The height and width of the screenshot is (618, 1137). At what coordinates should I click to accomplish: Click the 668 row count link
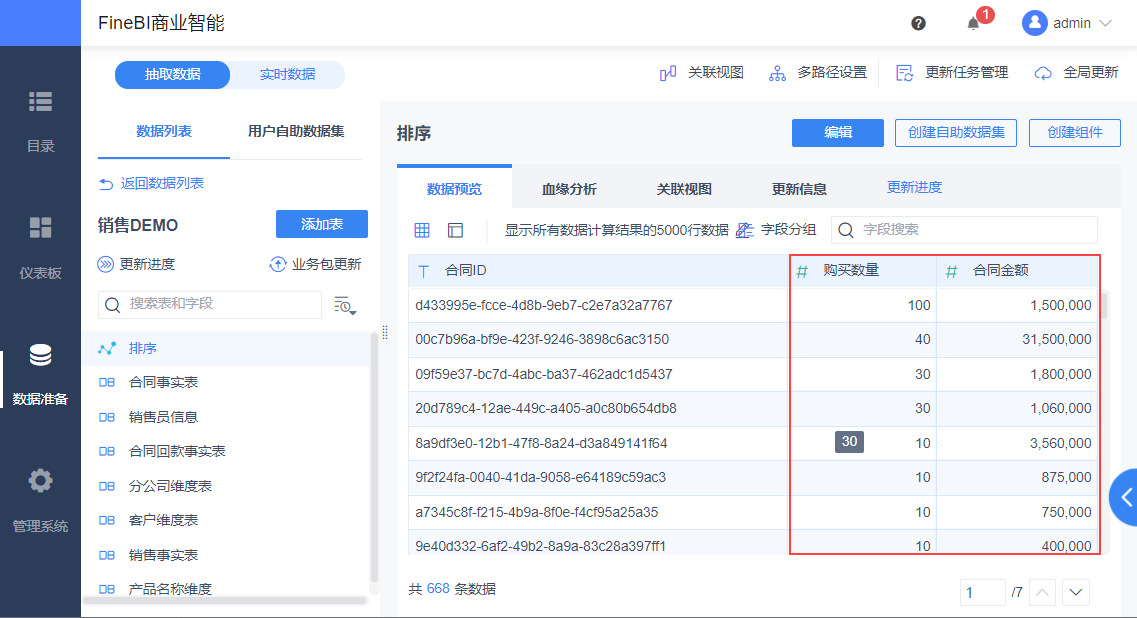(x=438, y=589)
